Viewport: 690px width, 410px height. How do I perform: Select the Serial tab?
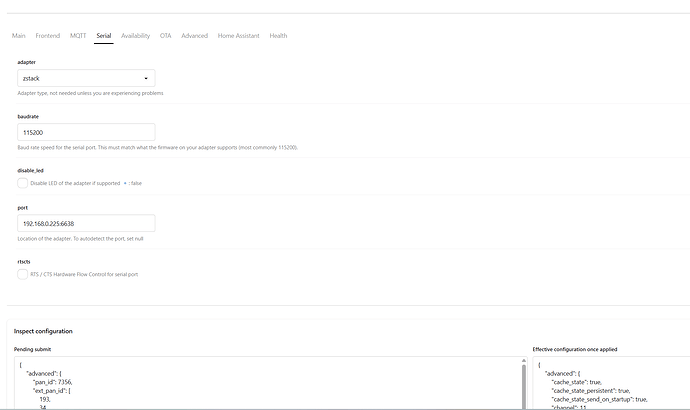point(104,36)
